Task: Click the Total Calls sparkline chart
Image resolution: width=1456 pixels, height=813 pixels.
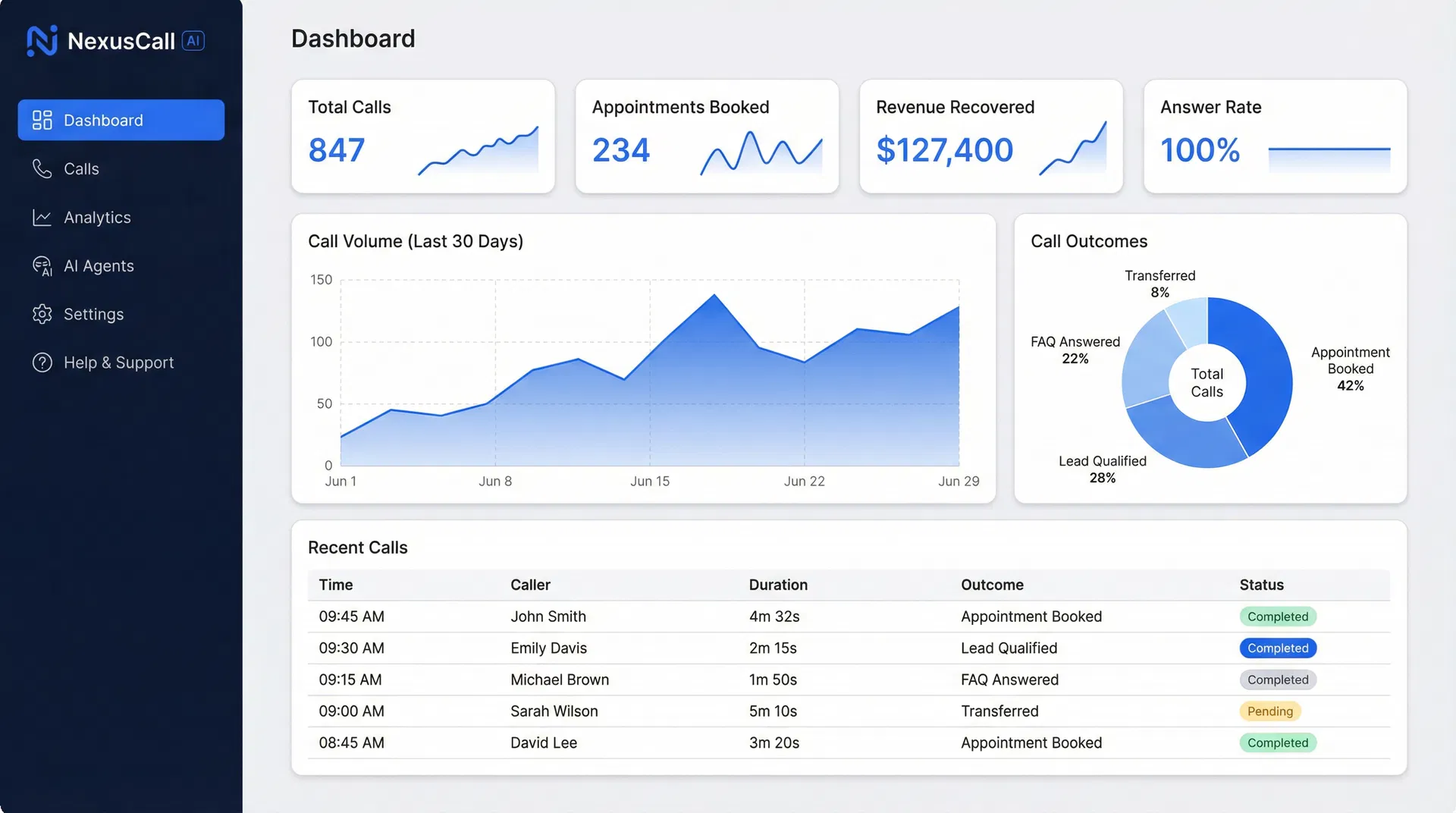Action: [478, 150]
